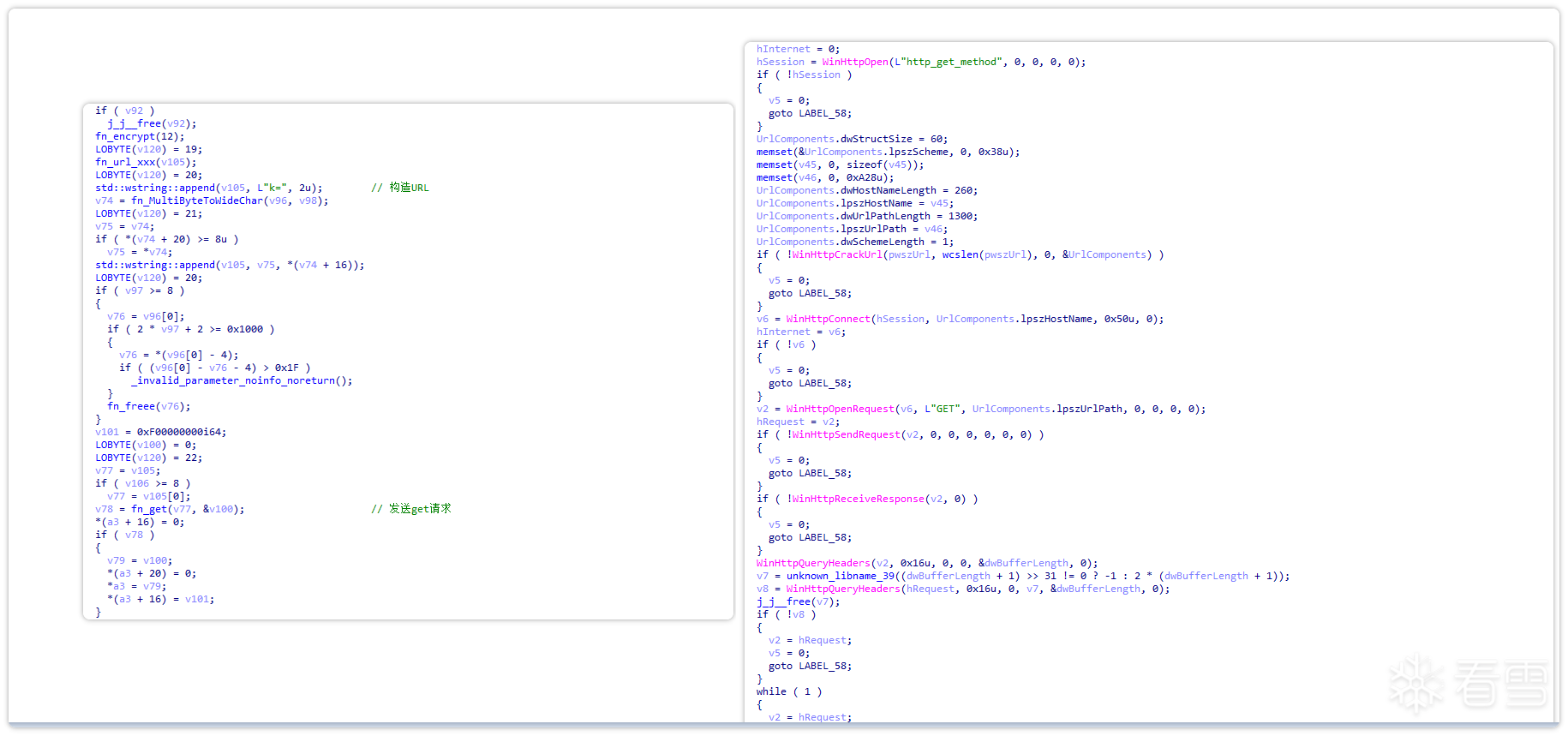Click the hRequest = v2; assignment
This screenshot has height=736, width=1568.
[x=799, y=422]
